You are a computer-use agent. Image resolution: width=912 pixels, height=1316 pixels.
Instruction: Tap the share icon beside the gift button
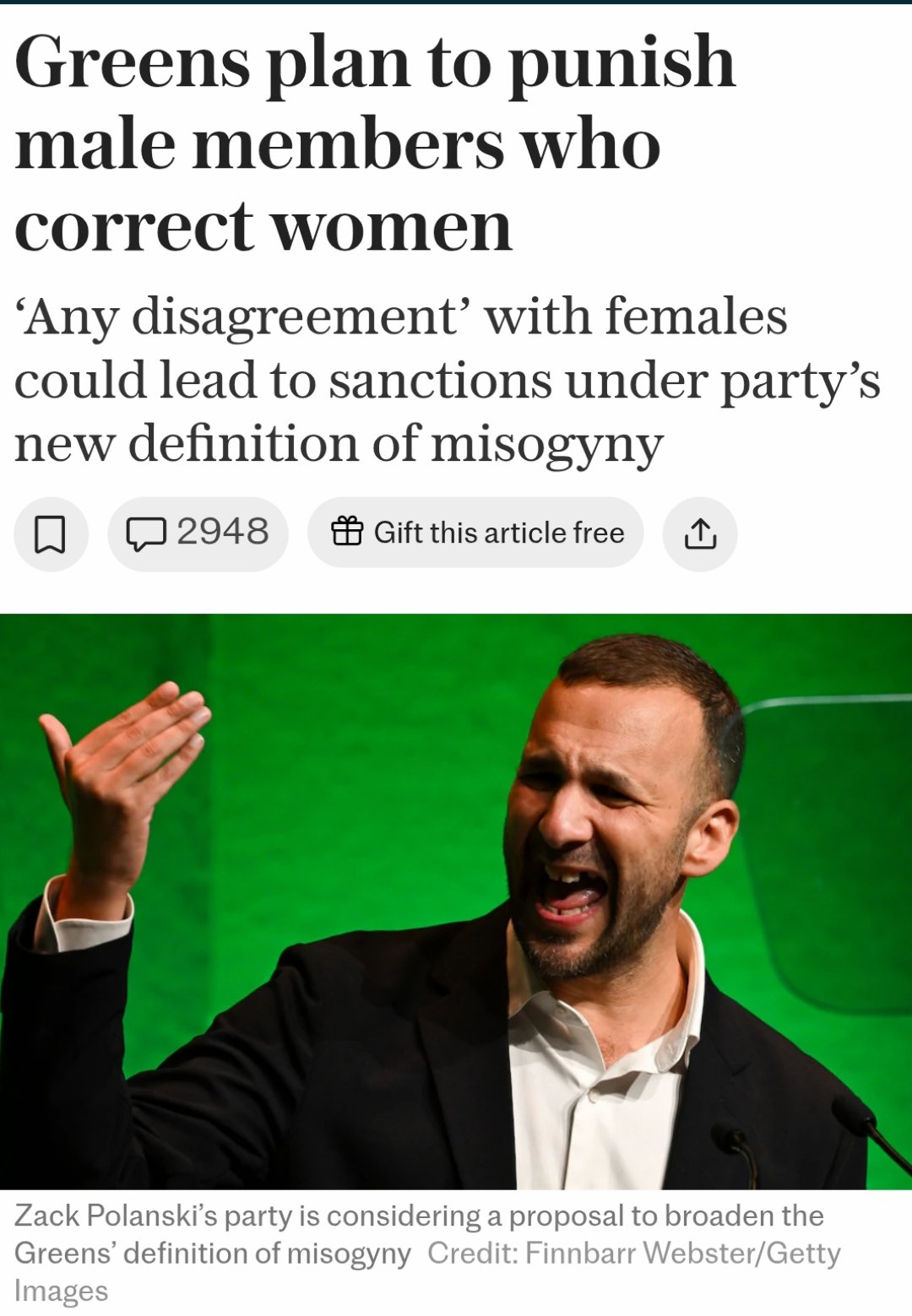700,534
